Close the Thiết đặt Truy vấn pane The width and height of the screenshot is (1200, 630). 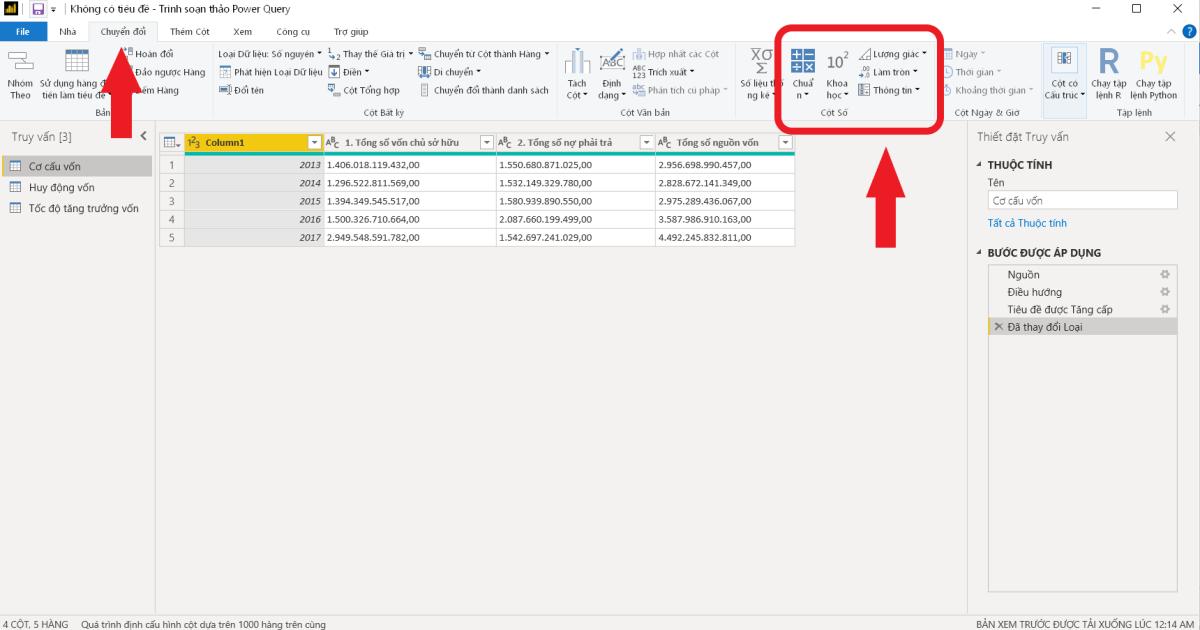point(1170,136)
